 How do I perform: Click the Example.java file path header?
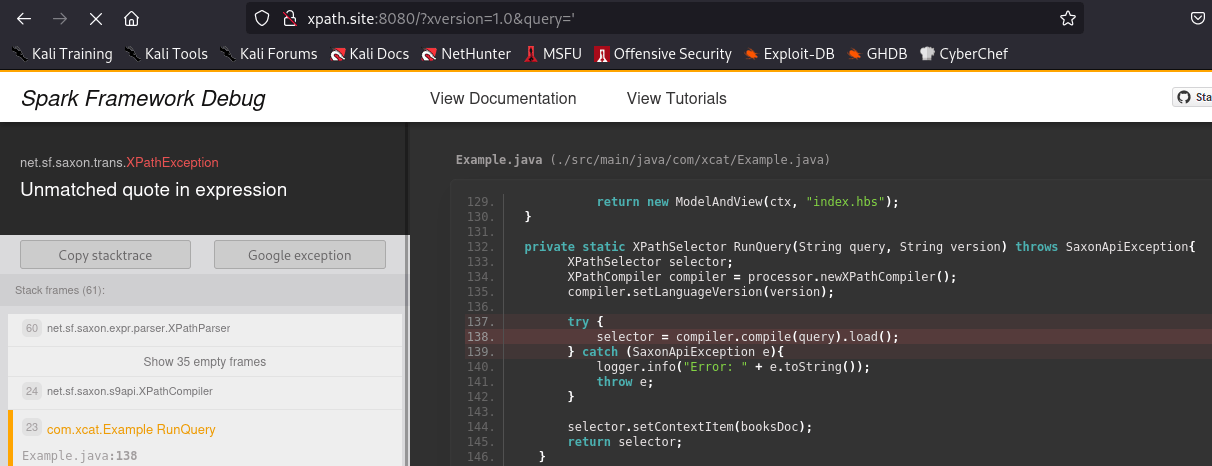coord(643,160)
